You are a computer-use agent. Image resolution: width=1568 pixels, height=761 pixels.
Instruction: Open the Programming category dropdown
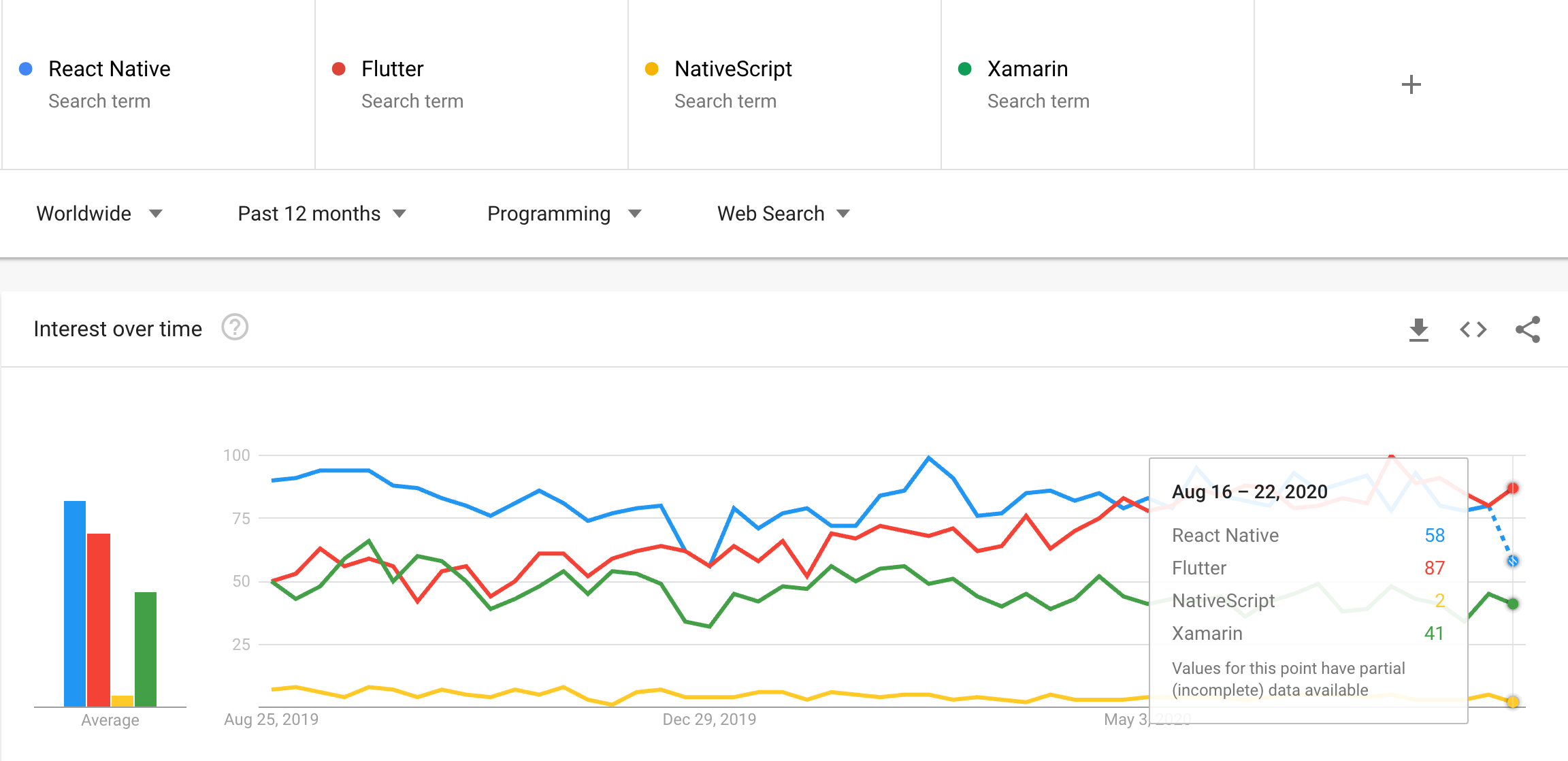point(564,214)
